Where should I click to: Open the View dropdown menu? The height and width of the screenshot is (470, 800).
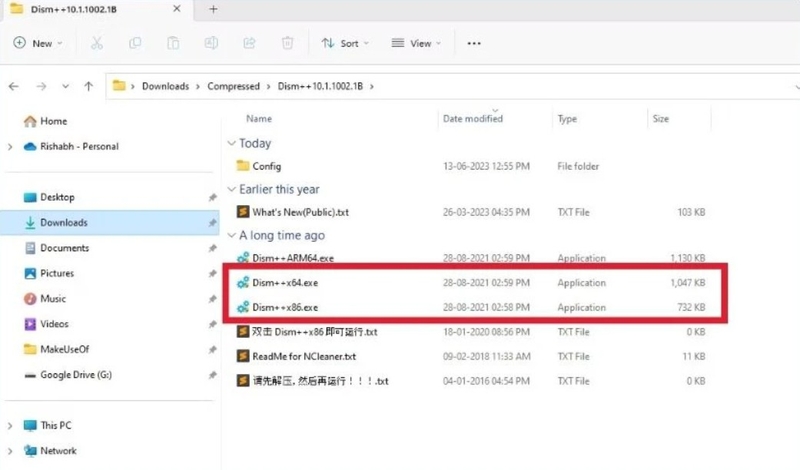416,43
